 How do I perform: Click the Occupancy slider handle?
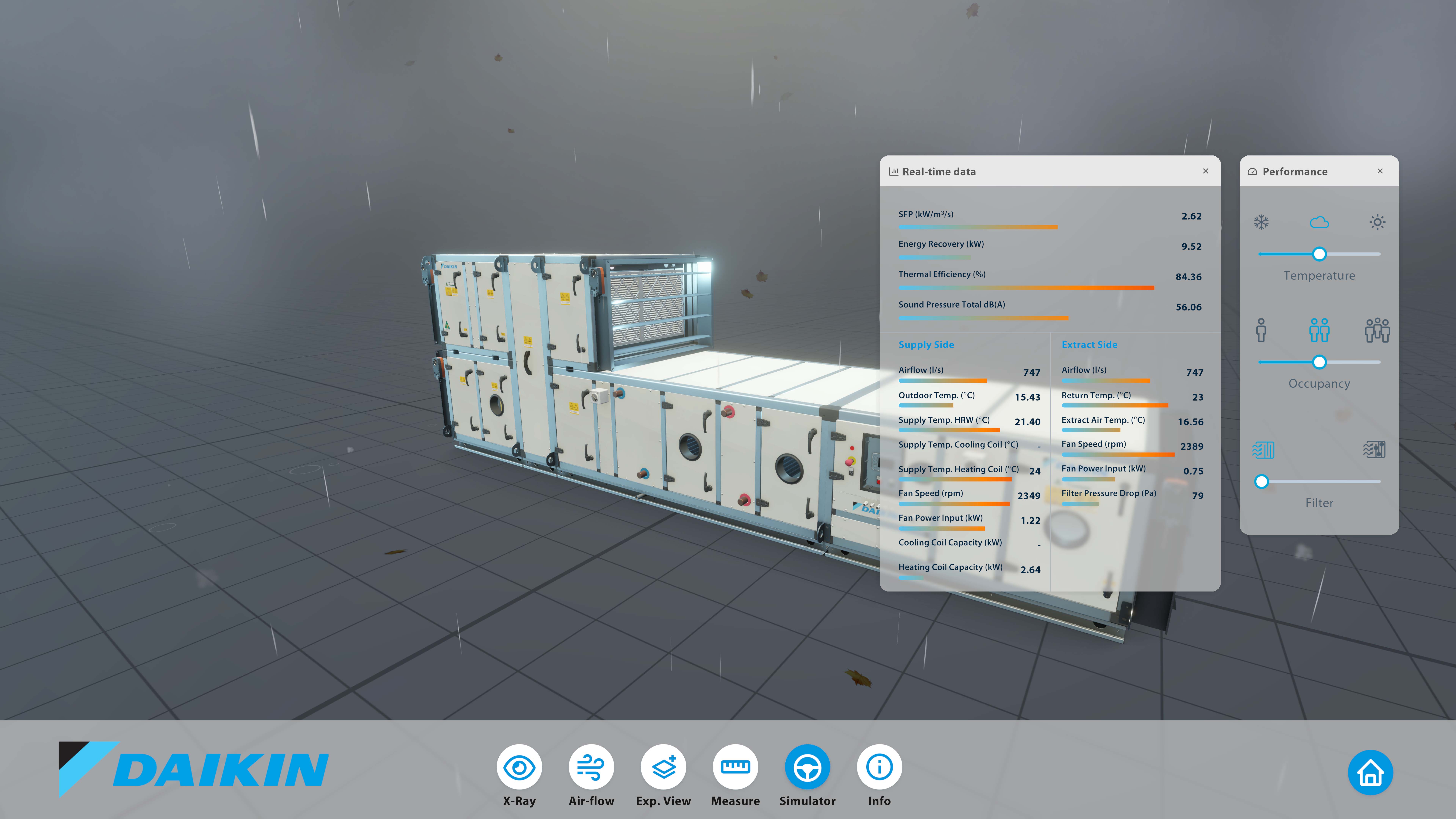[x=1319, y=362]
